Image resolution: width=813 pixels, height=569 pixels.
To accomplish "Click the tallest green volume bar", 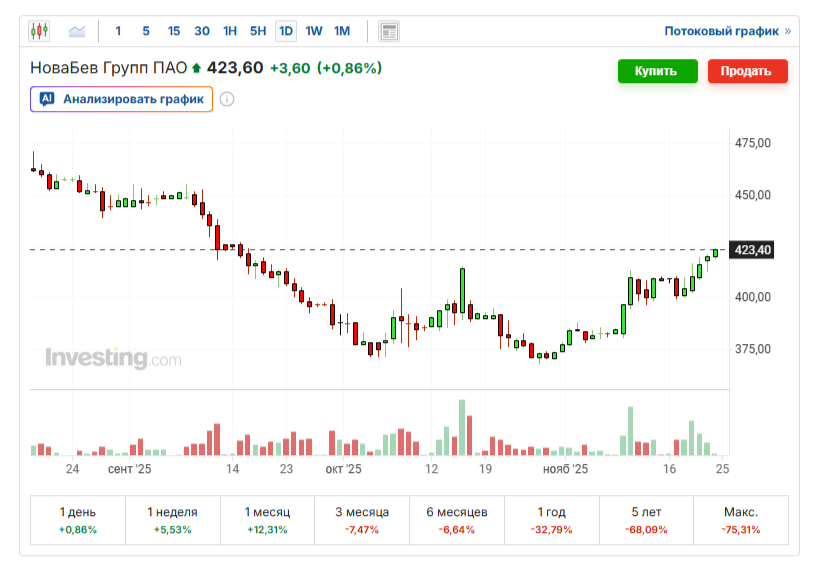I will coord(461,427).
